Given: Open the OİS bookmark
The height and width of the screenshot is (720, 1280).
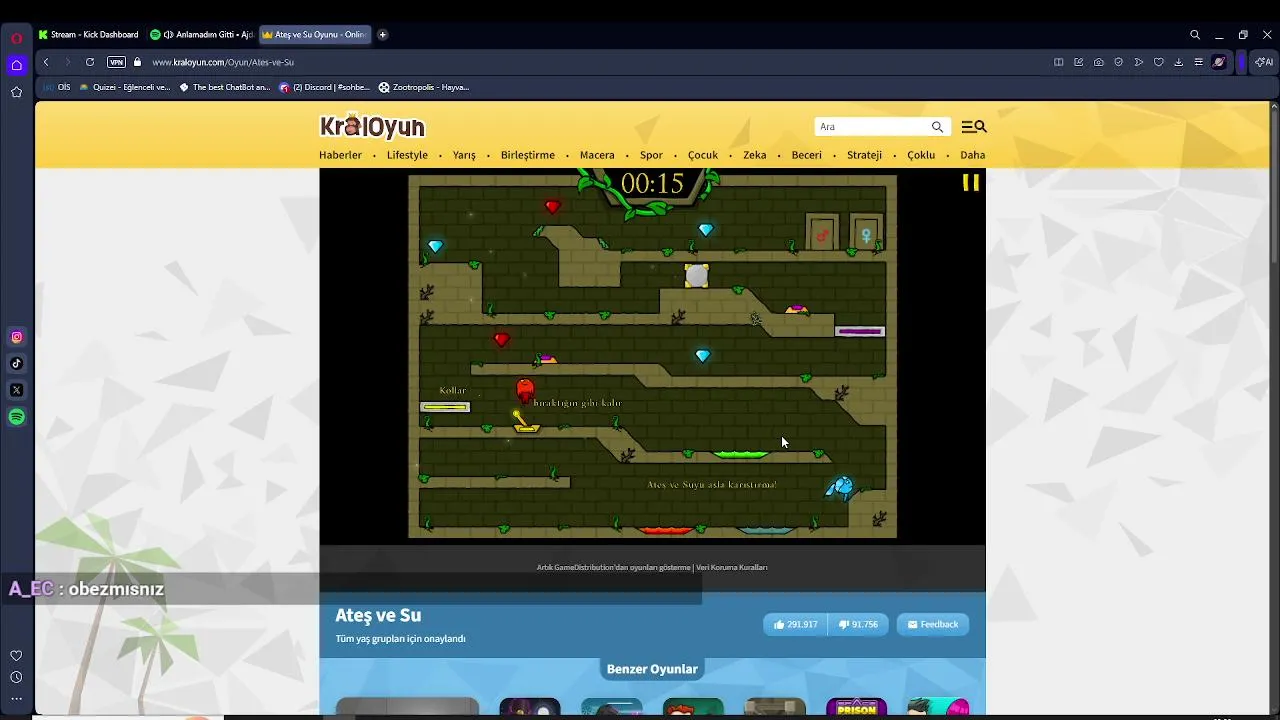Looking at the screenshot, I should [x=57, y=87].
